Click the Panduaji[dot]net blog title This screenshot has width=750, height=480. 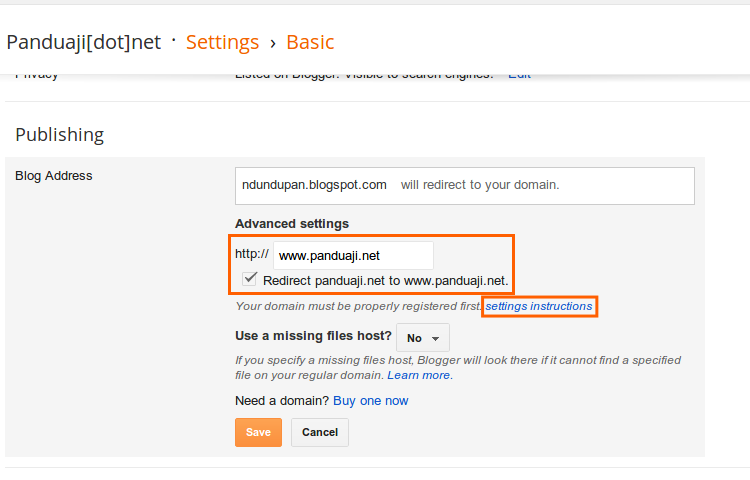(84, 42)
